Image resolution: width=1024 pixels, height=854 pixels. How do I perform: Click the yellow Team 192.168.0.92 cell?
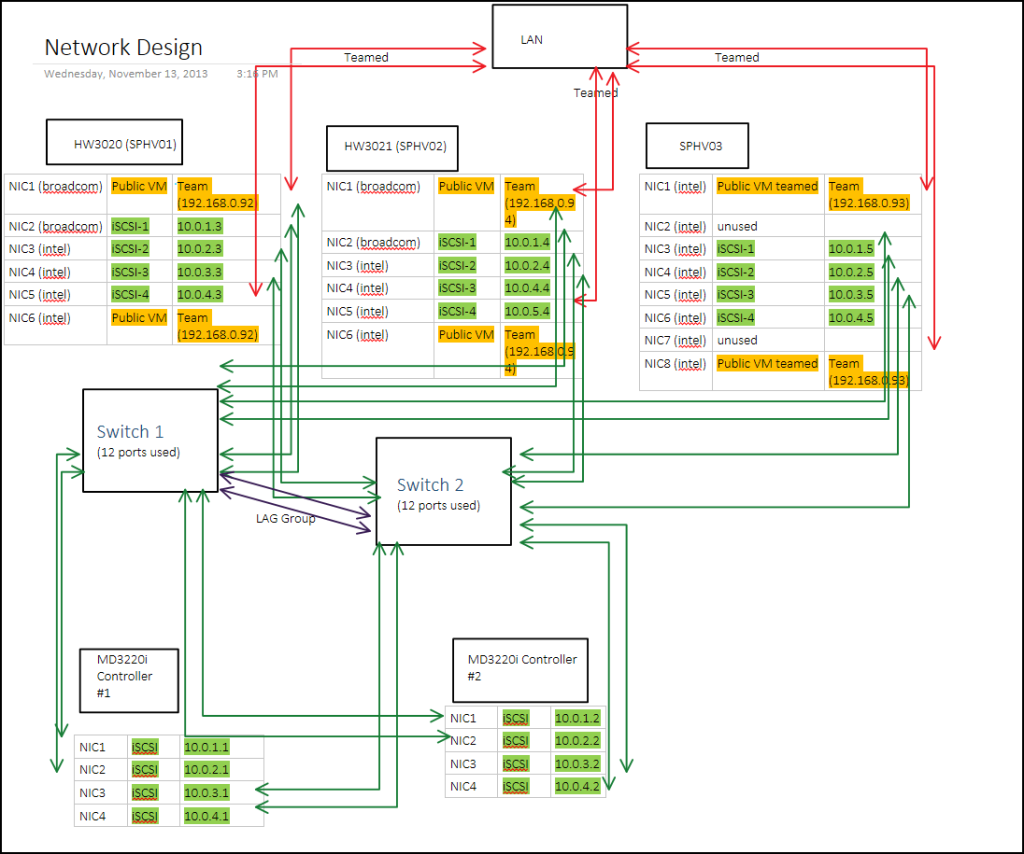[x=217, y=195]
